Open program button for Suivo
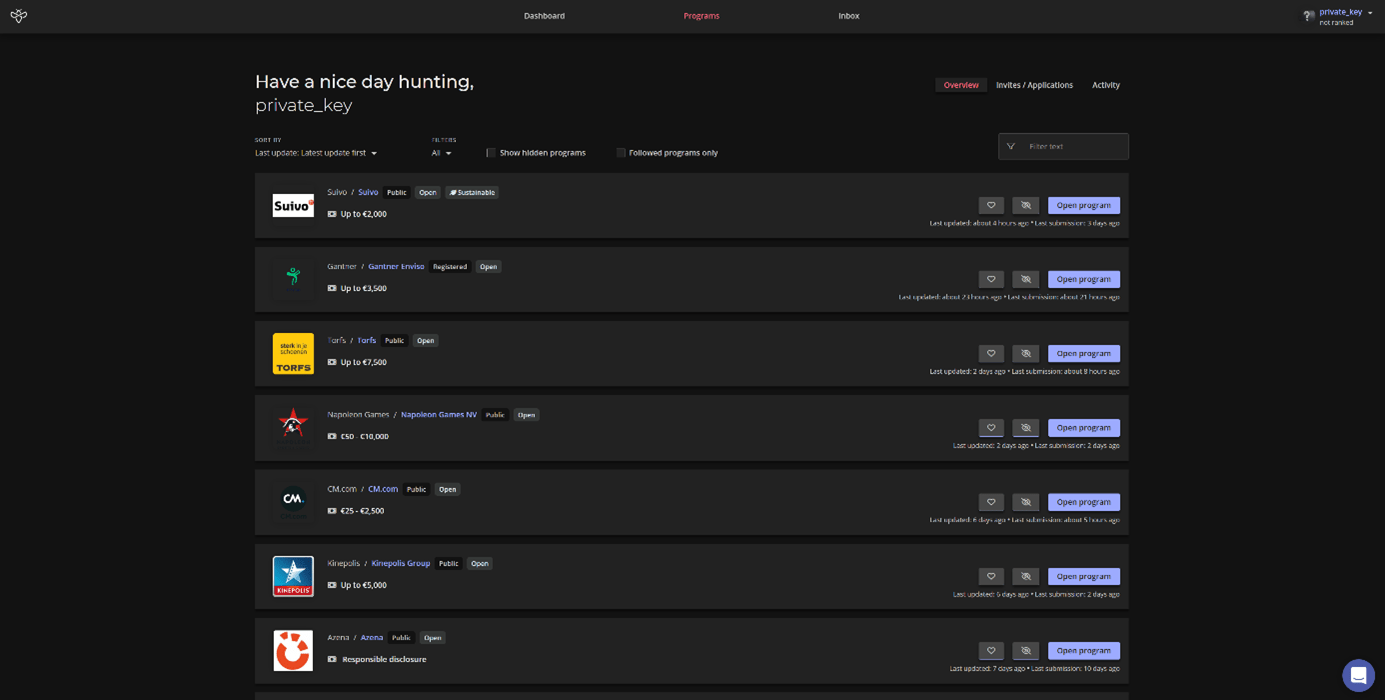 pos(1084,205)
